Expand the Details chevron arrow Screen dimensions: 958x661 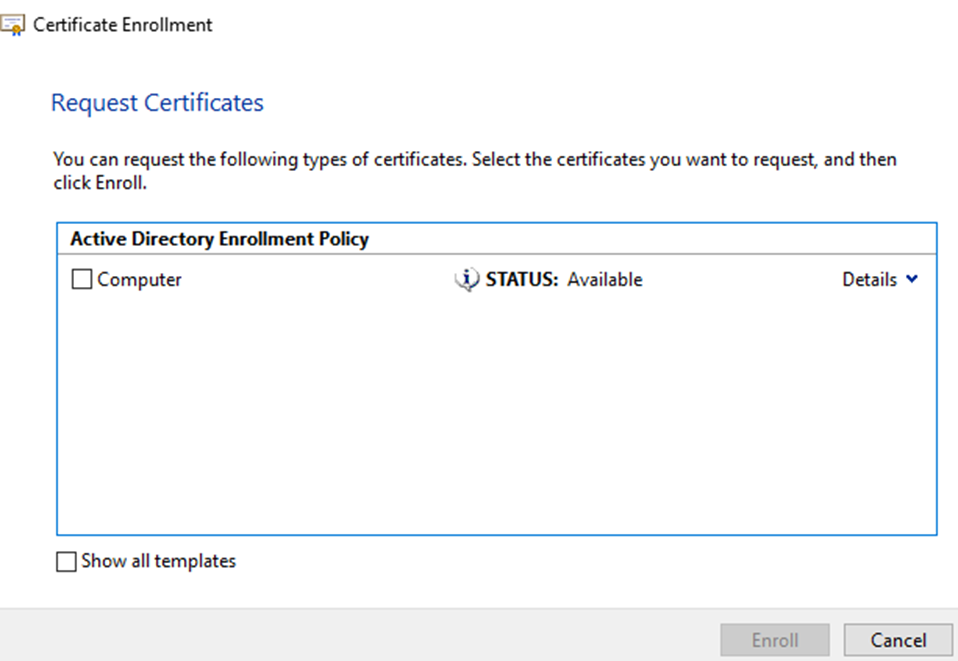click(x=911, y=280)
